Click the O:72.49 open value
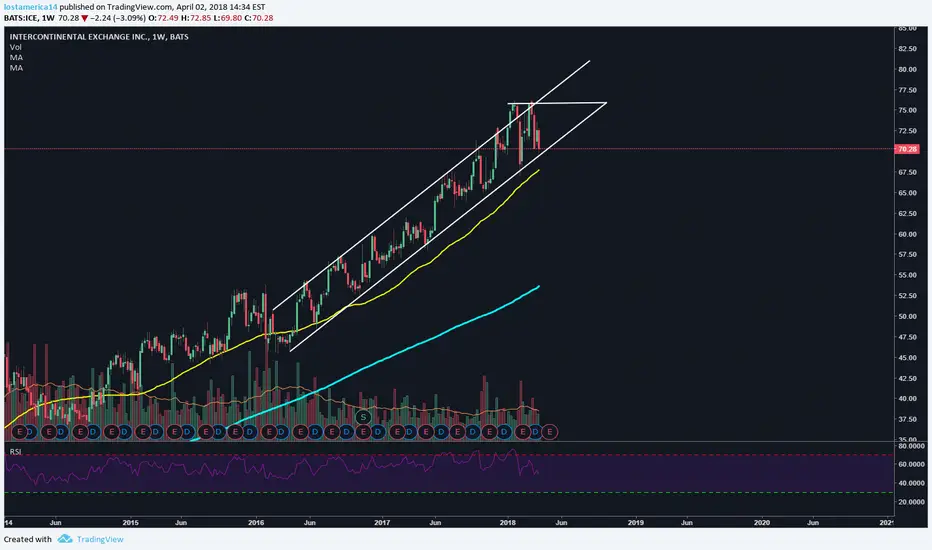 point(163,18)
